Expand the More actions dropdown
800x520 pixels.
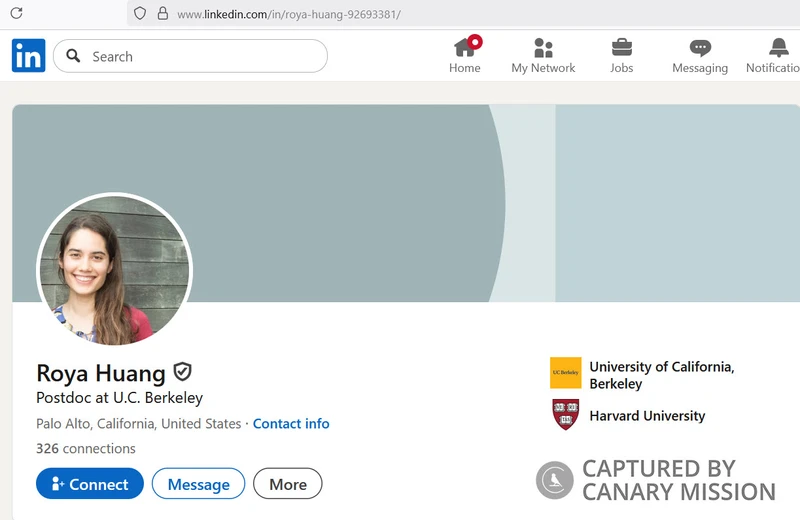pyautogui.click(x=288, y=484)
